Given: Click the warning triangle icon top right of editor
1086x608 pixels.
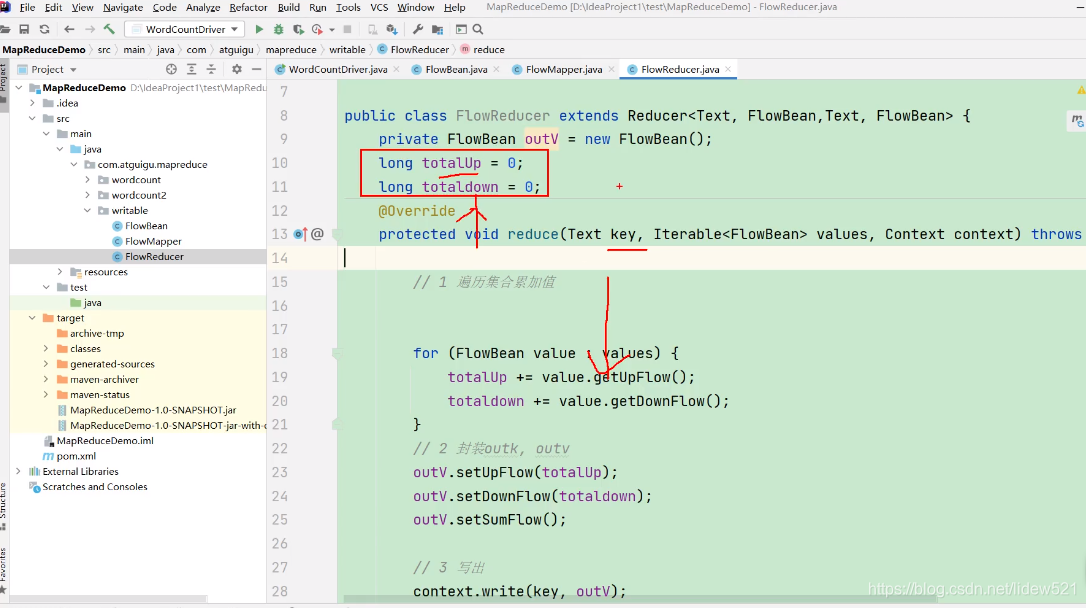Looking at the screenshot, I should point(1080,90).
